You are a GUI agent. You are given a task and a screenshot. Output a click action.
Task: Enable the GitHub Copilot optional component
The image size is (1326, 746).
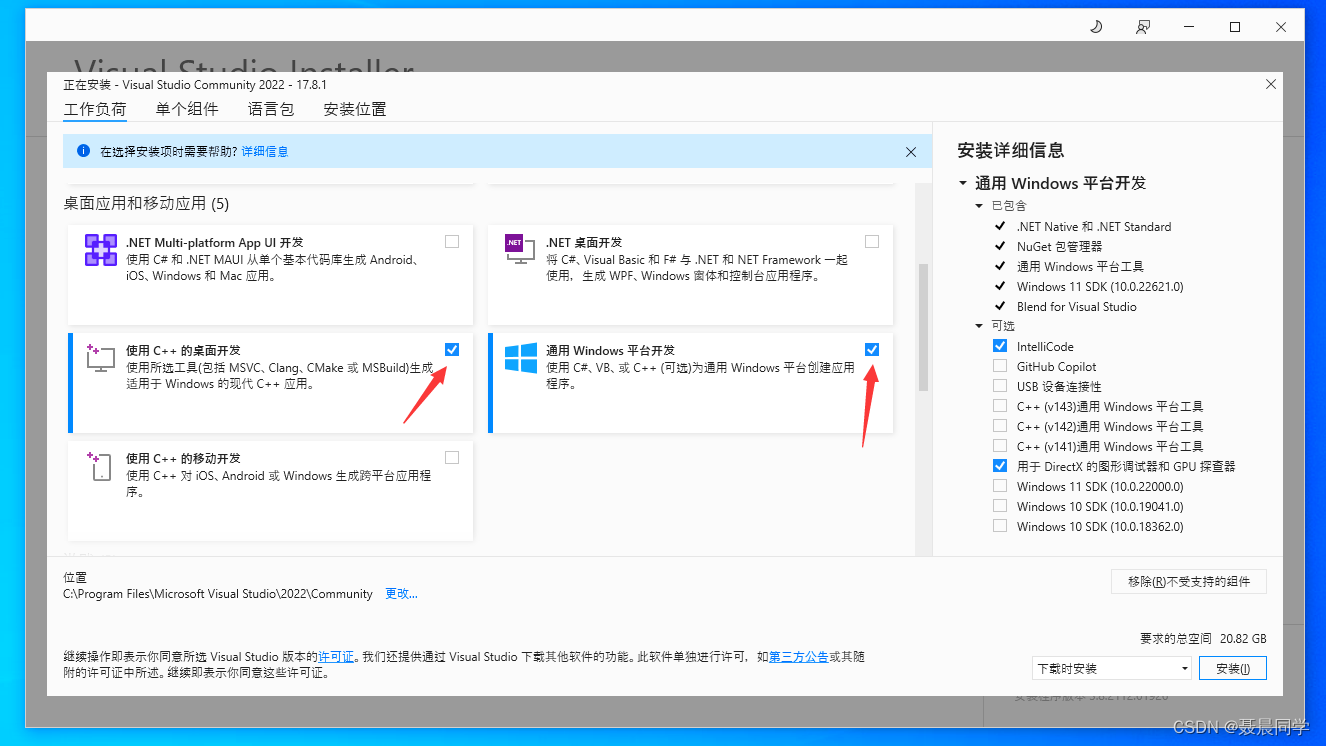(x=1000, y=366)
